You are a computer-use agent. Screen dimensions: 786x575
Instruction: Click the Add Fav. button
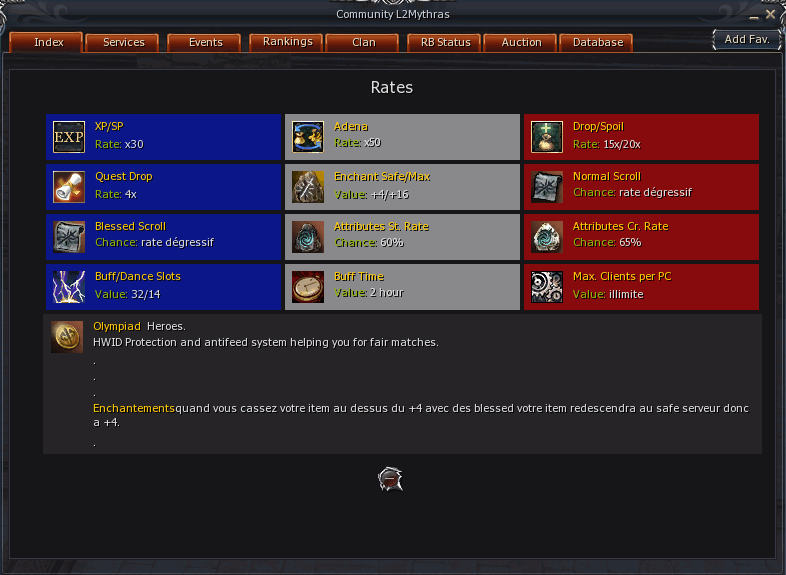click(747, 39)
